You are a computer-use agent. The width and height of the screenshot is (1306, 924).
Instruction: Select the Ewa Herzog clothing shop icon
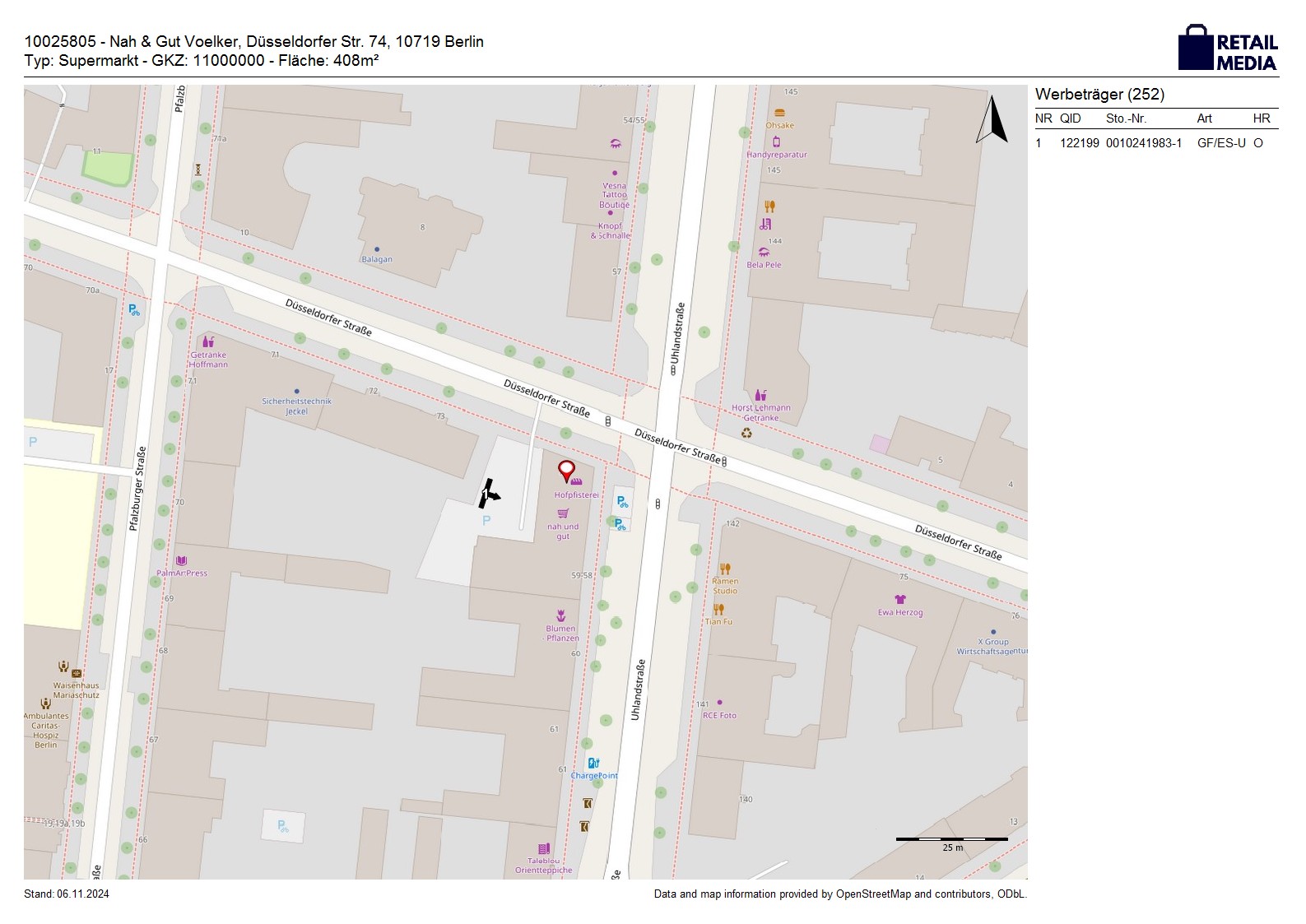pyautogui.click(x=900, y=599)
